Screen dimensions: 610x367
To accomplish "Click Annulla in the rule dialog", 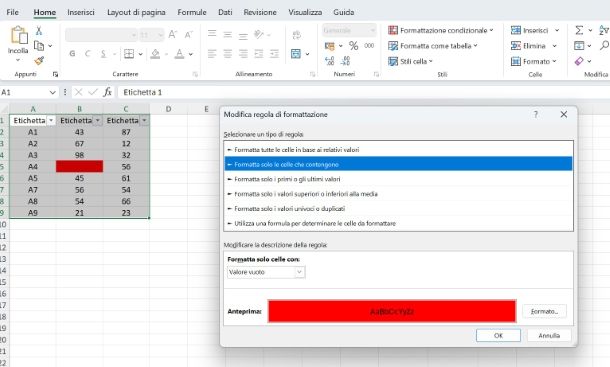I will (549, 335).
